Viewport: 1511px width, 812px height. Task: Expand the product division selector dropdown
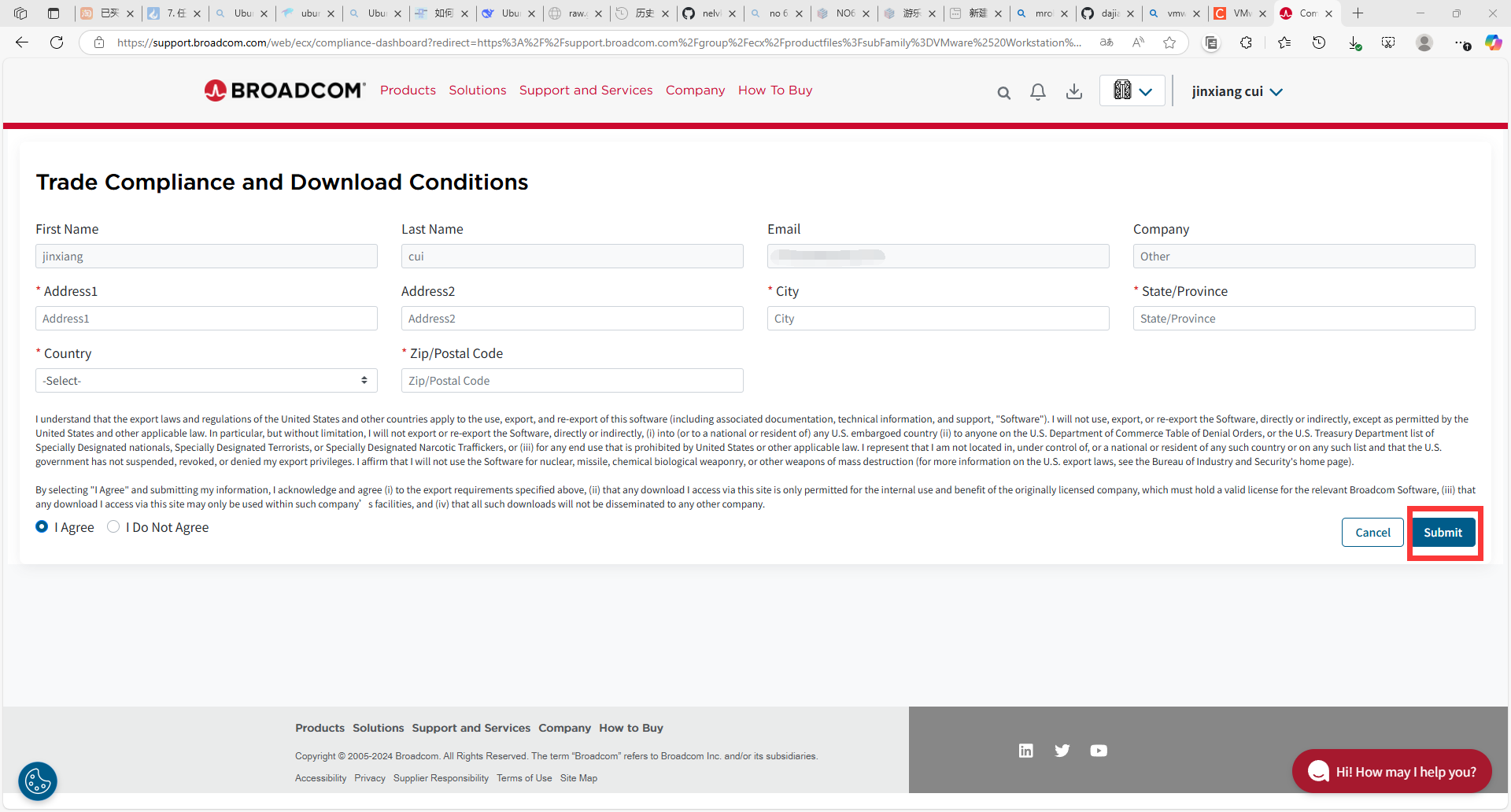[1132, 91]
